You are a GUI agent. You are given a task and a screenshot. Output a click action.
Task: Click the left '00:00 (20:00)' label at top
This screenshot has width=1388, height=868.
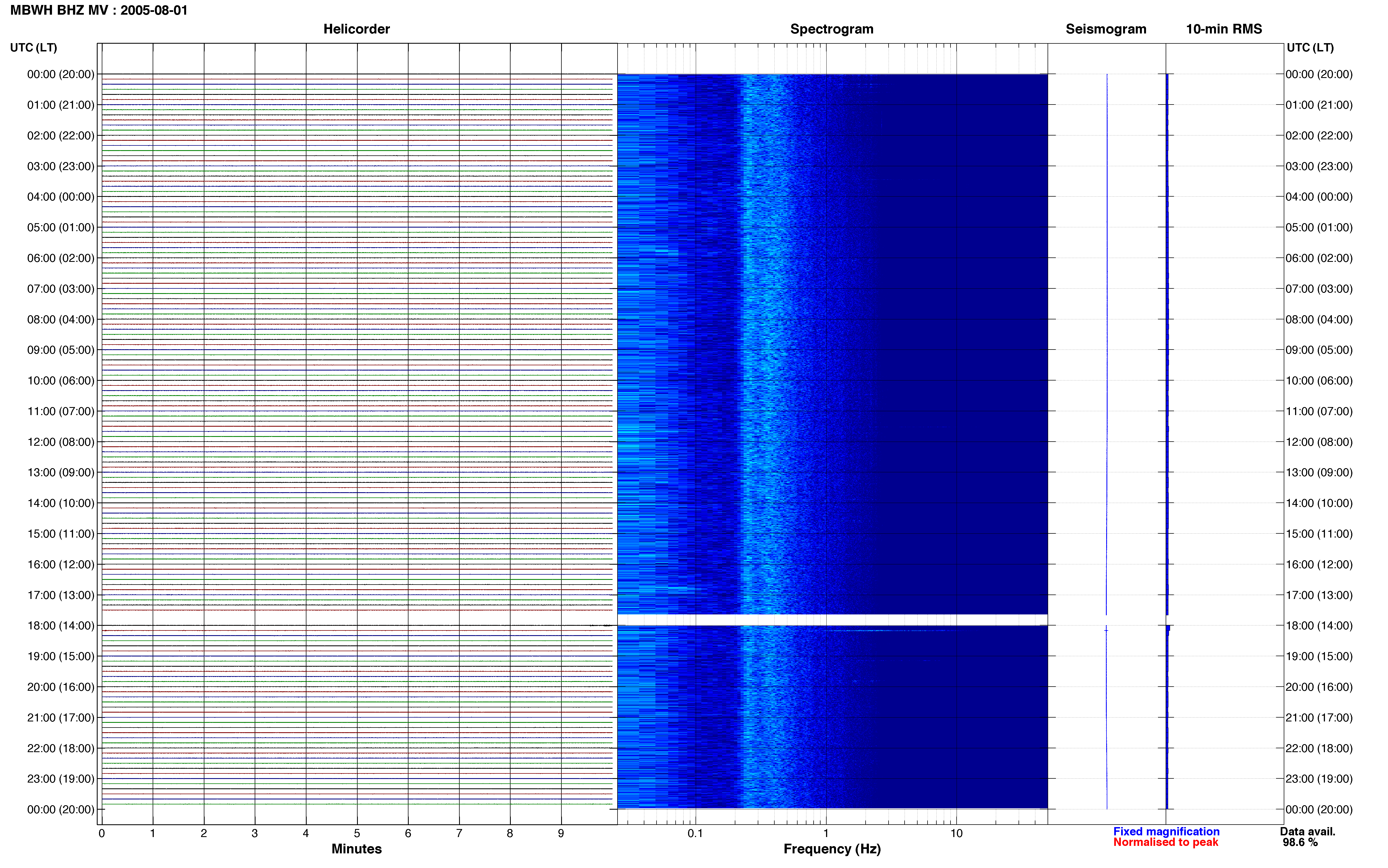[61, 74]
